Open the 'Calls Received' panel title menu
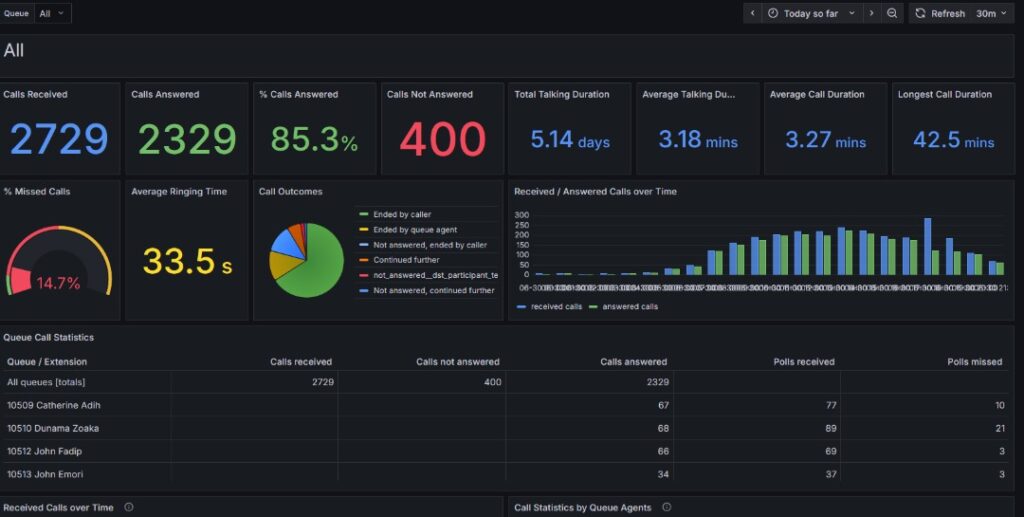The image size is (1024, 517). (36, 94)
